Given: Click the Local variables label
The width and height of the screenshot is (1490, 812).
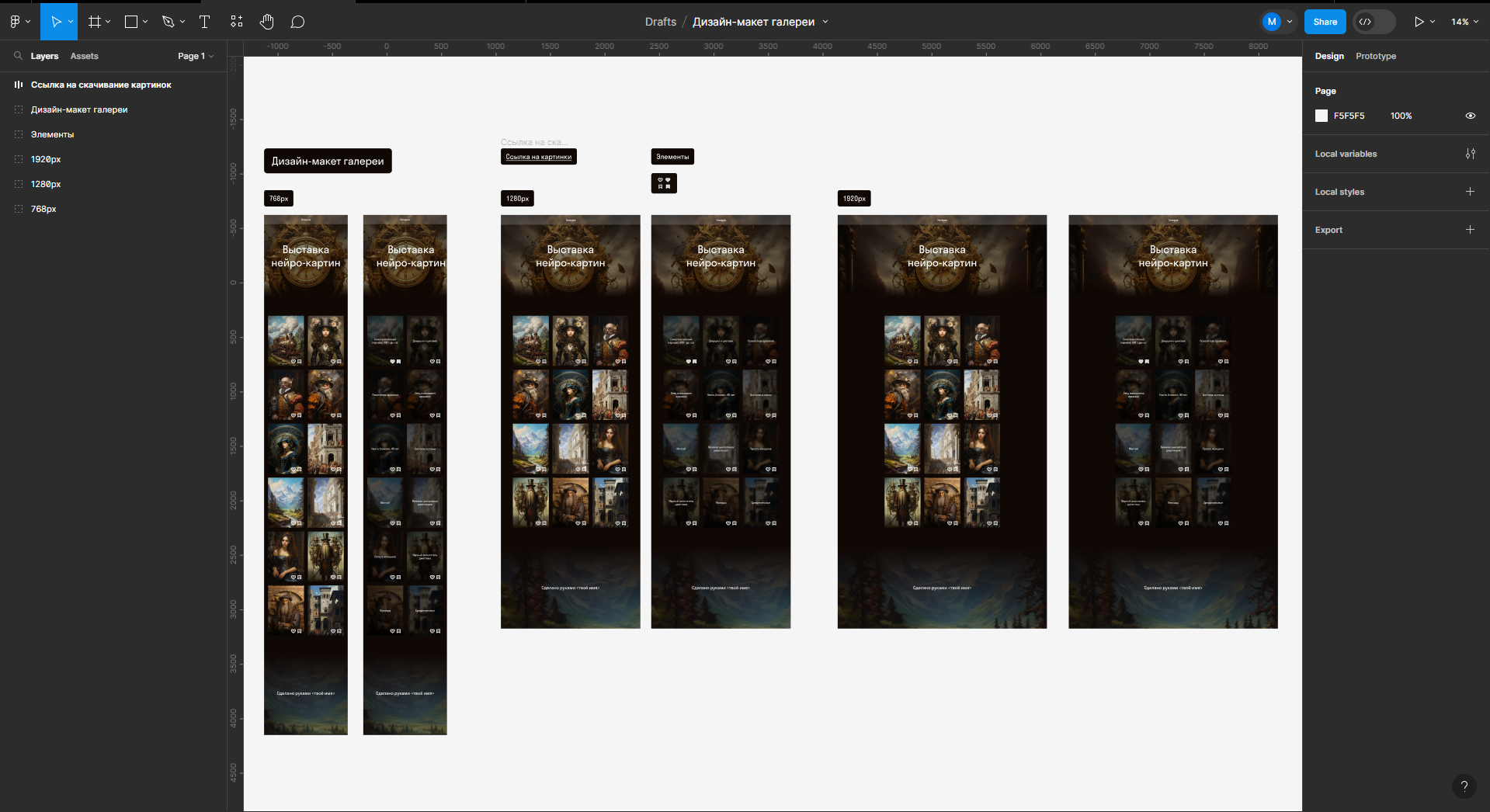Looking at the screenshot, I should [1346, 154].
